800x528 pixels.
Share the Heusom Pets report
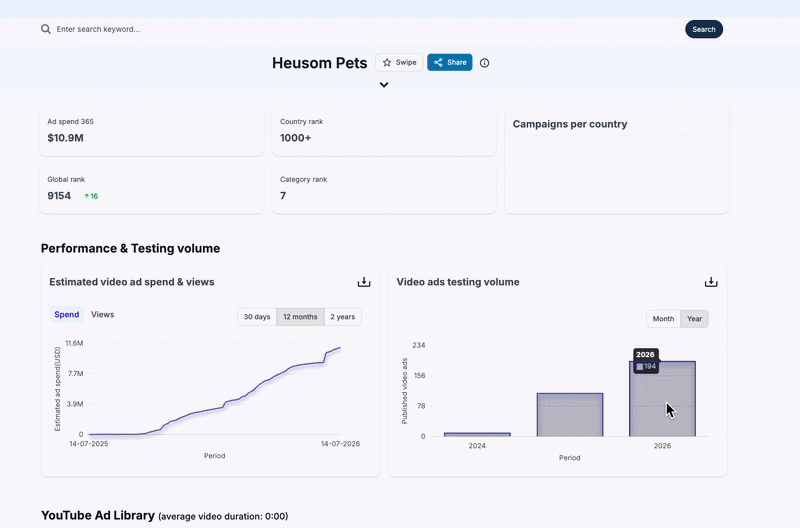tap(449, 62)
